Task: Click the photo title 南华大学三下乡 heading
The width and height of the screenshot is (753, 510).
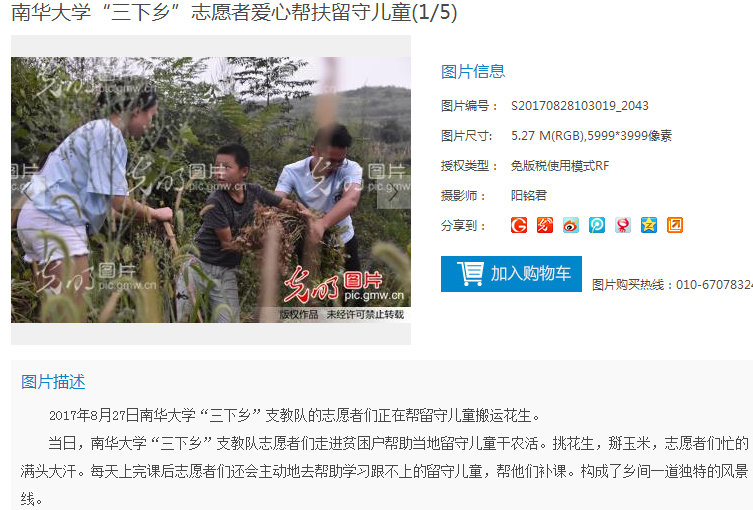Action: (x=234, y=12)
